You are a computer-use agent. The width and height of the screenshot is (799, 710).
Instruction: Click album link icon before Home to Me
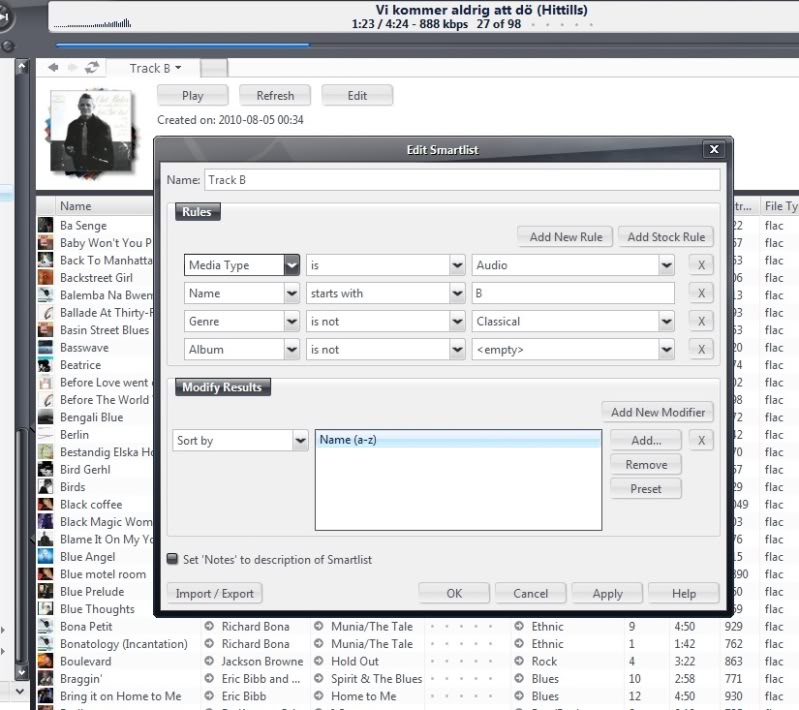click(318, 696)
